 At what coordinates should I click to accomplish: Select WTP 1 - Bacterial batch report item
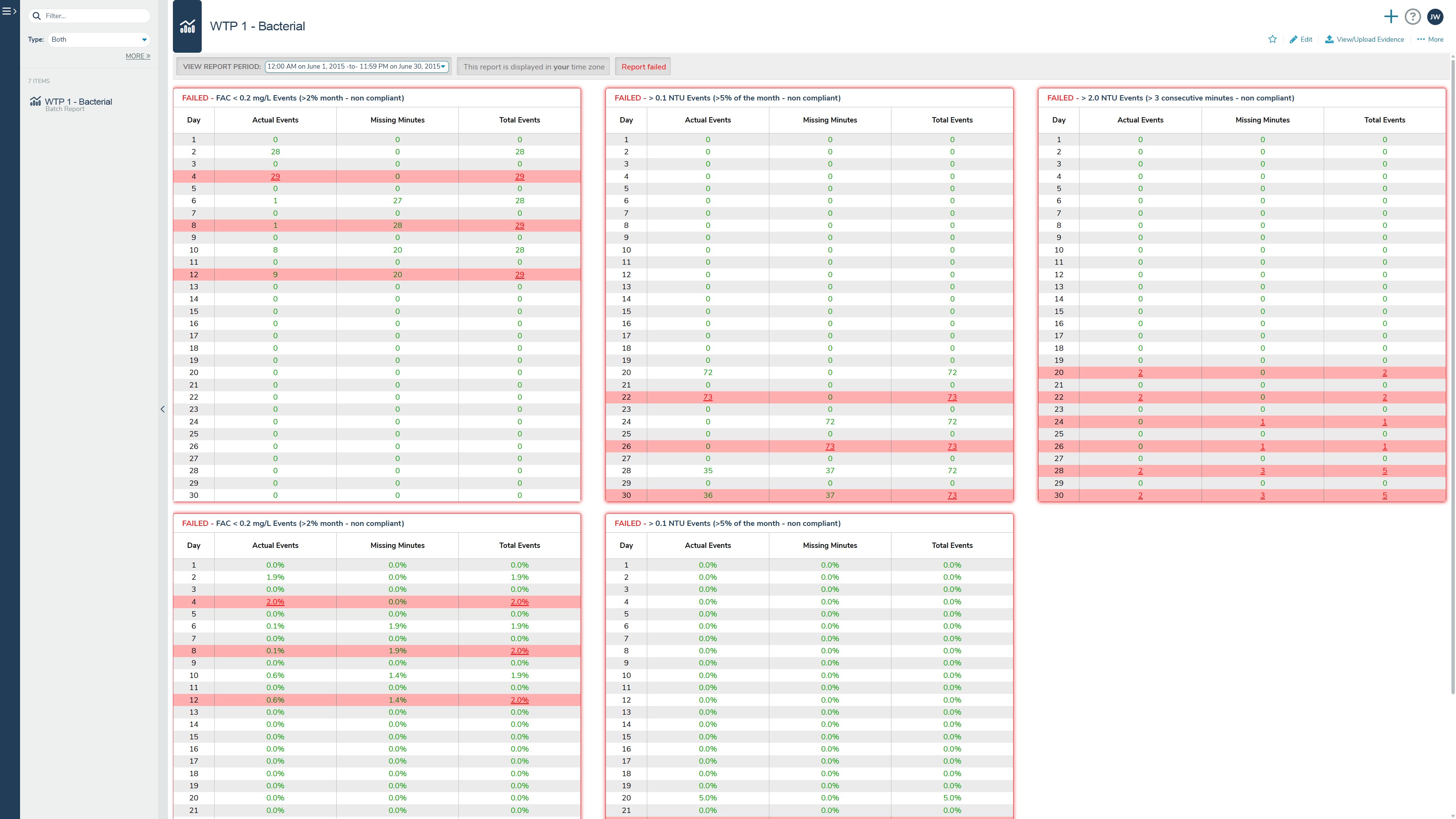[x=78, y=102]
